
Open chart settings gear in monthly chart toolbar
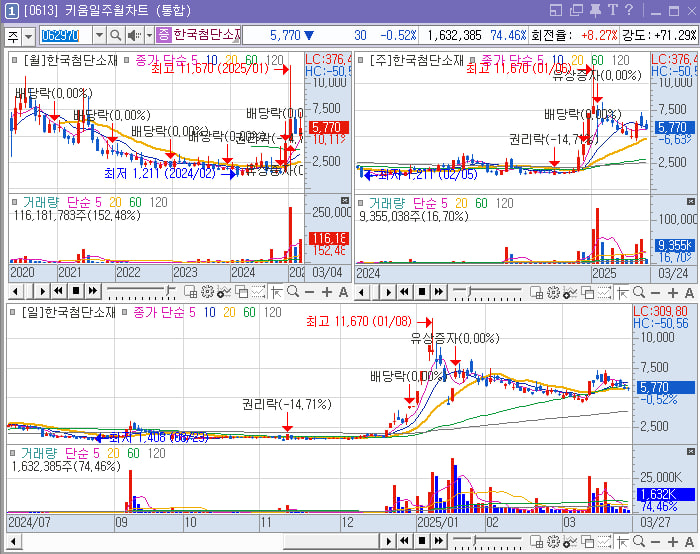[207, 292]
